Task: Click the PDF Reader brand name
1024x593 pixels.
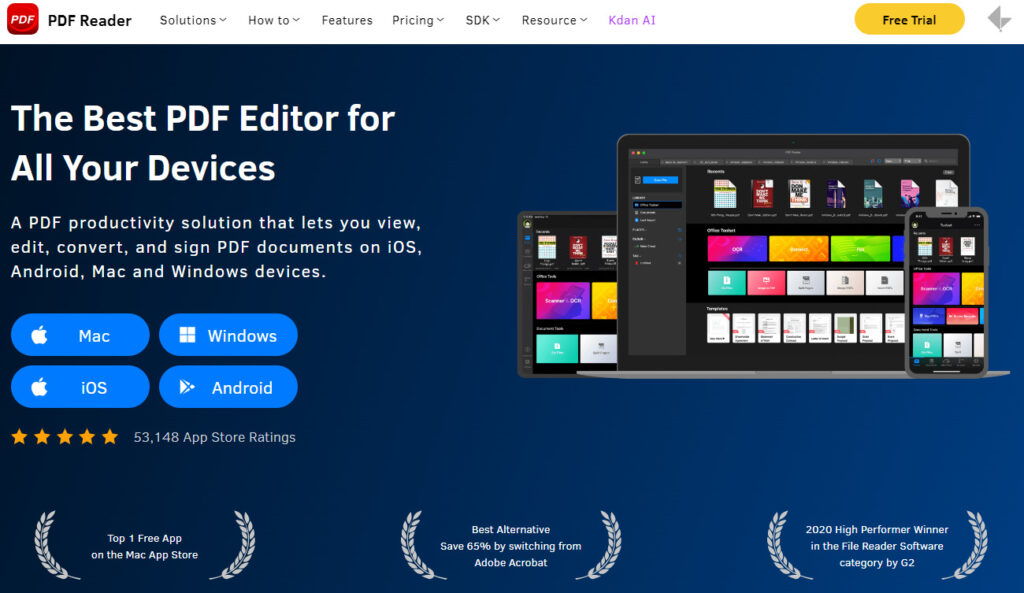Action: [x=89, y=20]
